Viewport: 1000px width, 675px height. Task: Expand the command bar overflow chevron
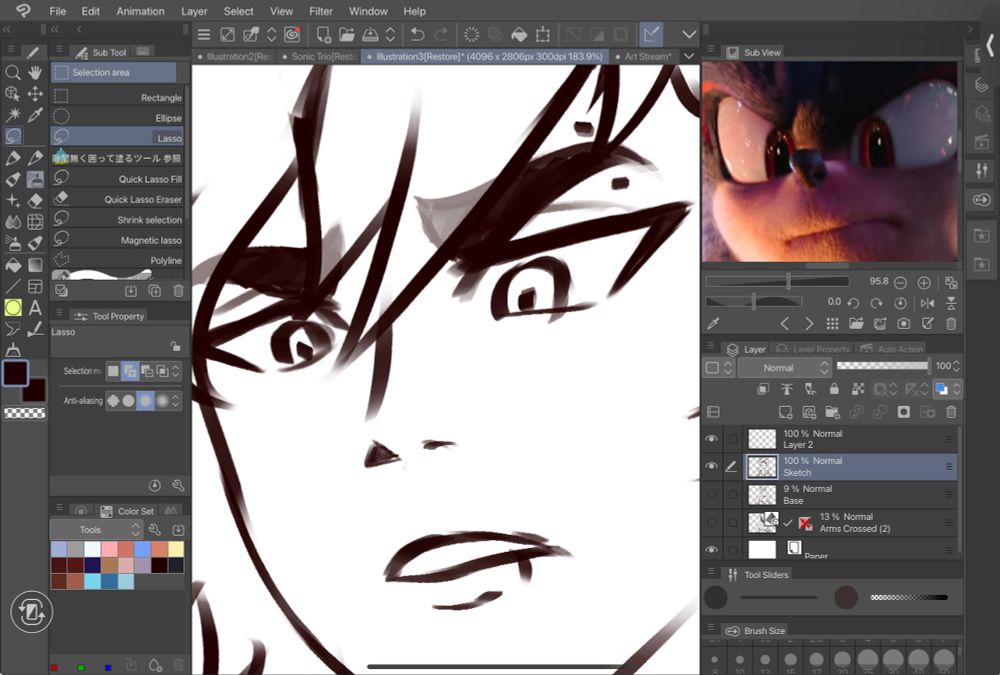pos(689,34)
